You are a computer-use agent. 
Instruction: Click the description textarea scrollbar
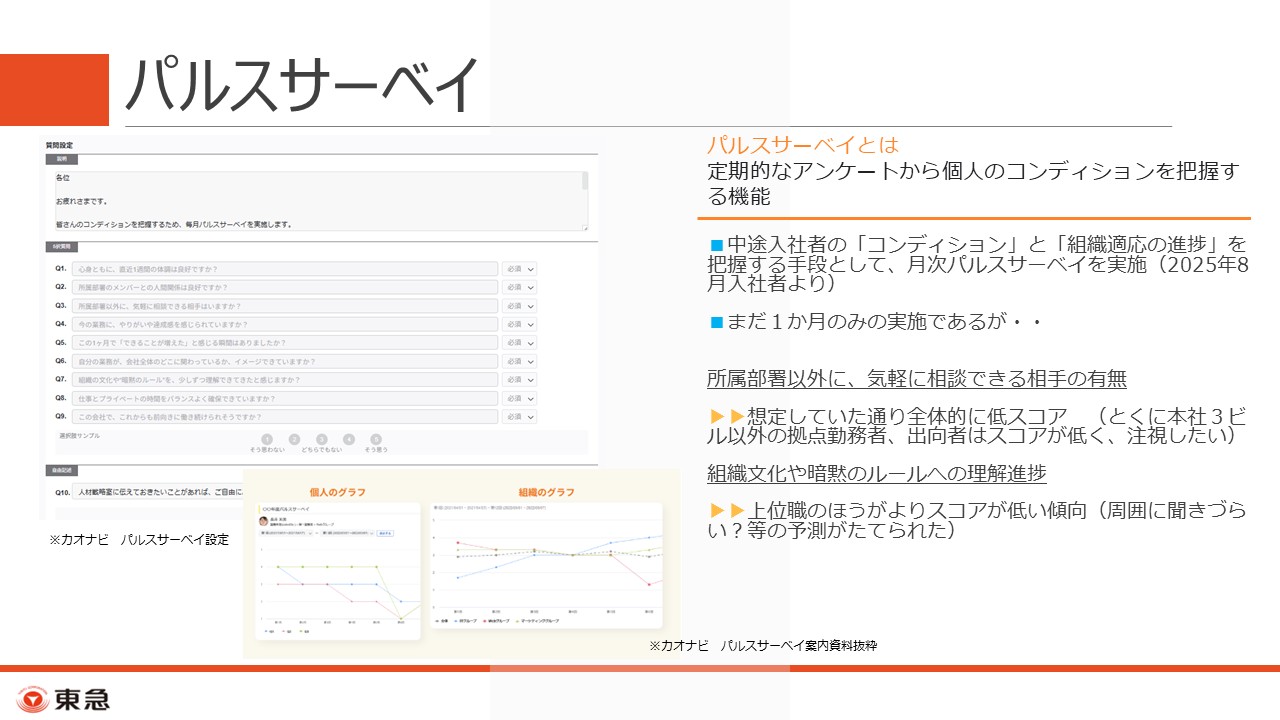585,182
